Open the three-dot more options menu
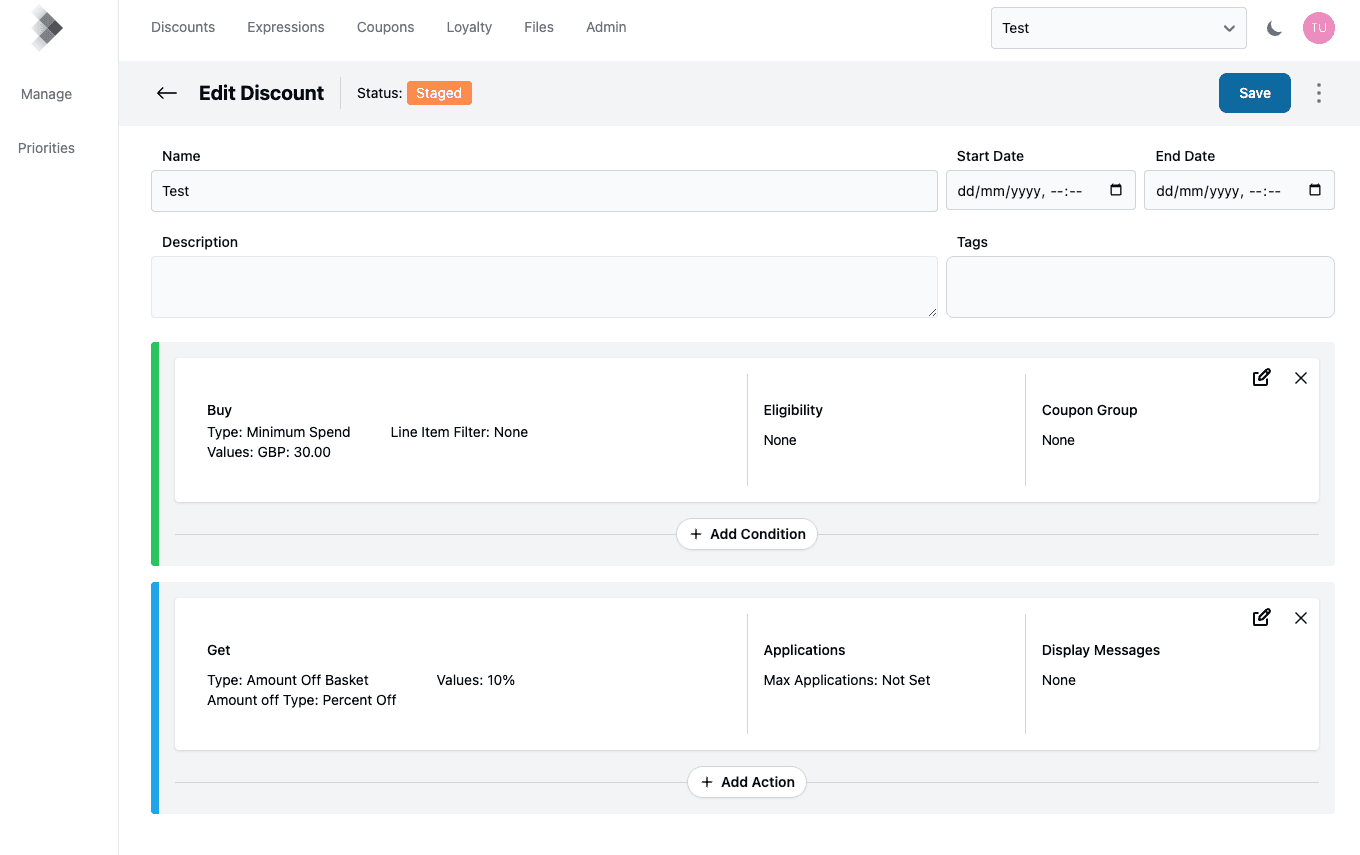Image resolution: width=1360 pixels, height=855 pixels. [x=1318, y=93]
